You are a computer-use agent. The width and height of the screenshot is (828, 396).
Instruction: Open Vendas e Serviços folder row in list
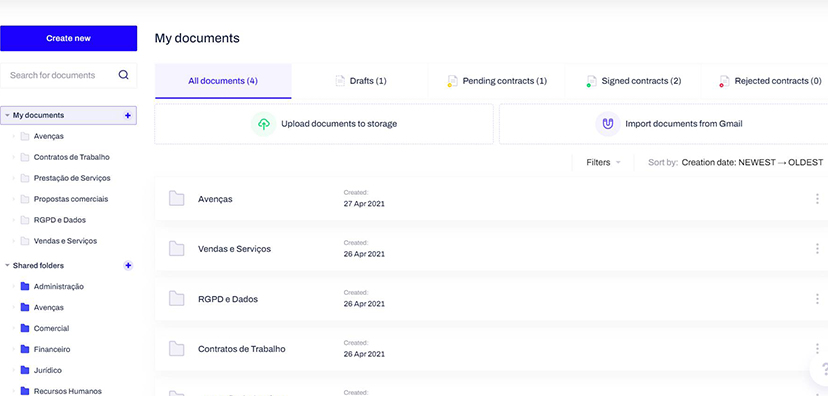(x=491, y=249)
